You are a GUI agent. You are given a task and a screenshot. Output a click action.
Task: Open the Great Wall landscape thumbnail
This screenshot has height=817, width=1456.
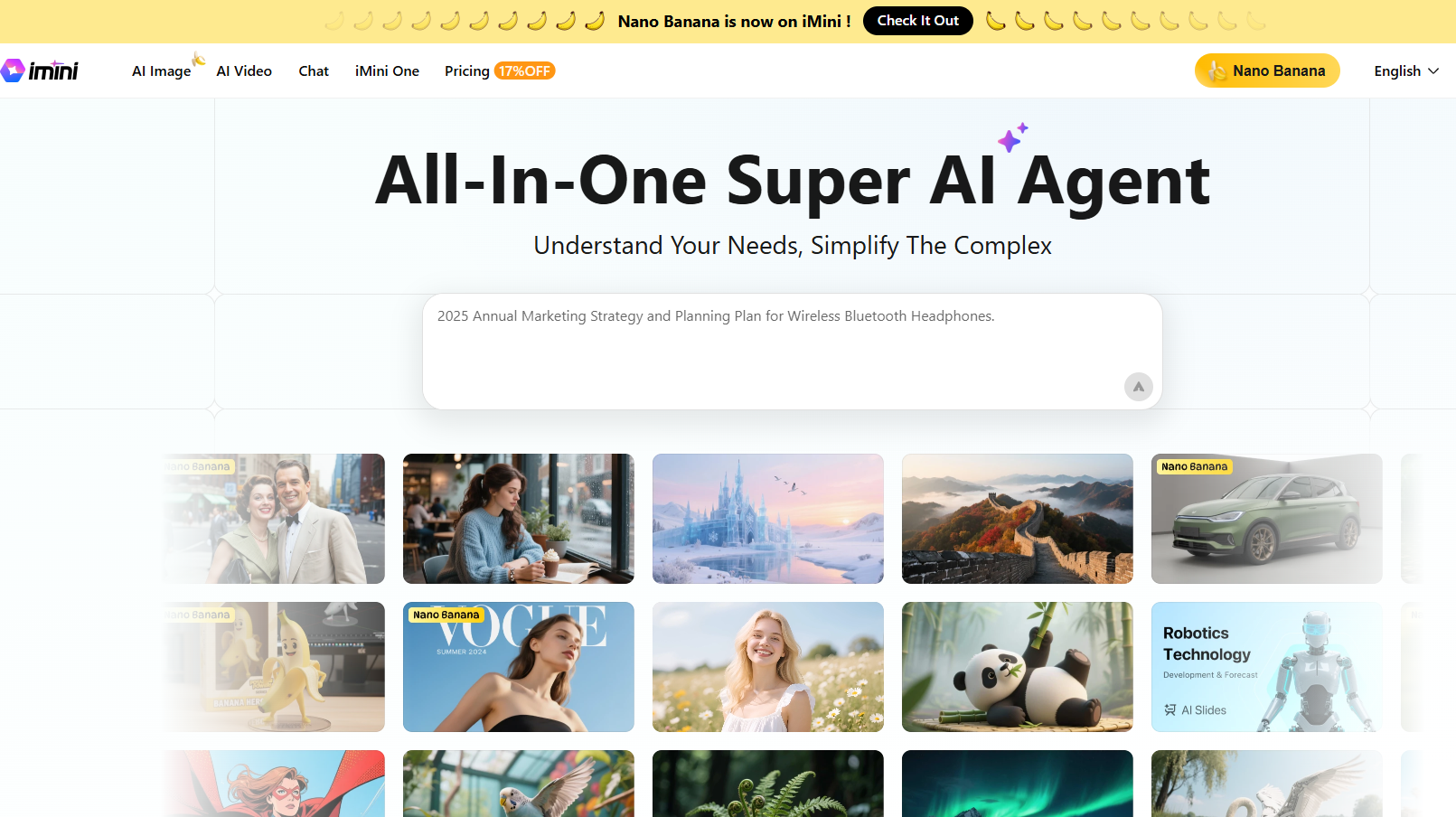click(1018, 519)
